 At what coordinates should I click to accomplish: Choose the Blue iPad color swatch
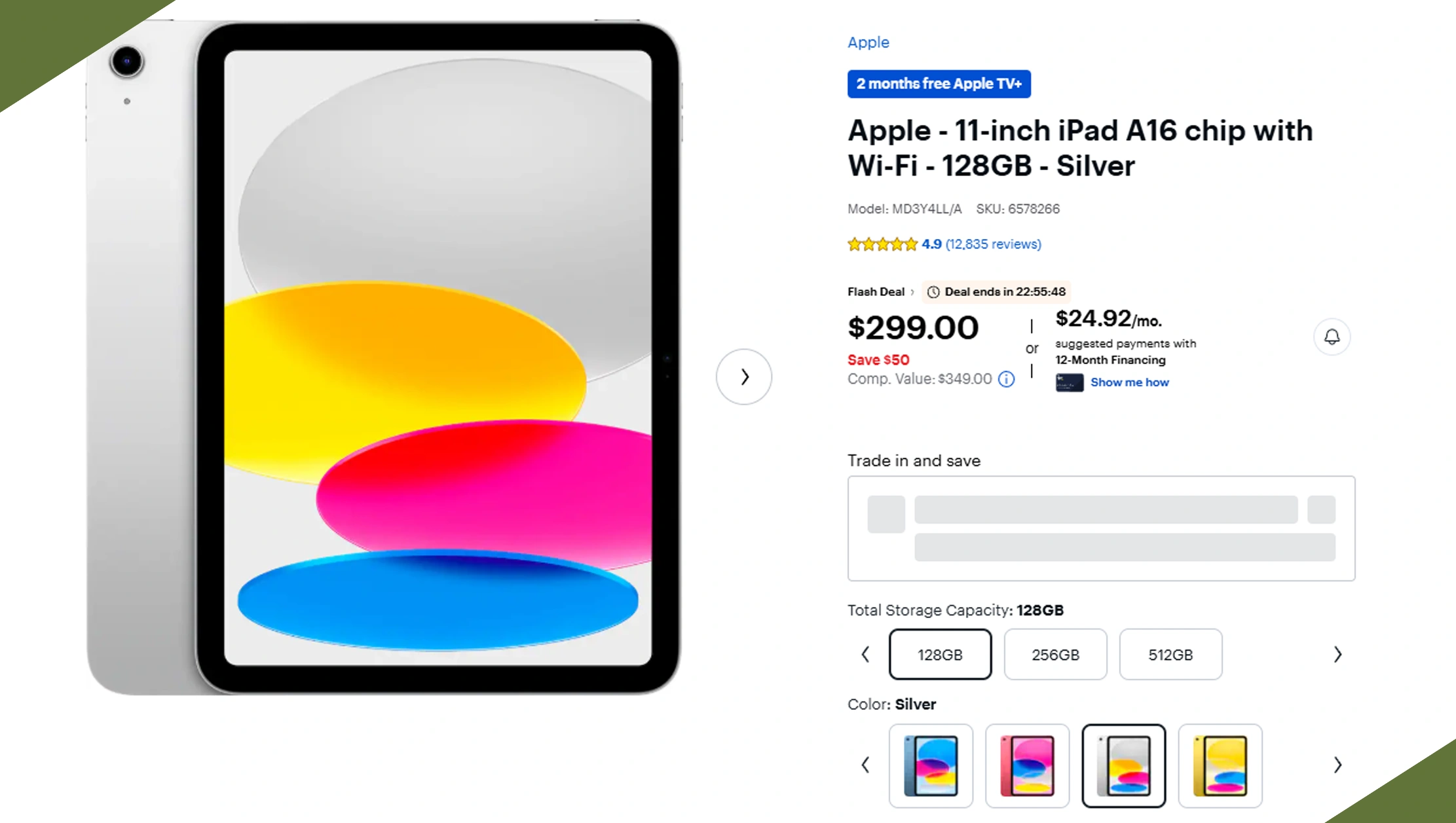931,765
